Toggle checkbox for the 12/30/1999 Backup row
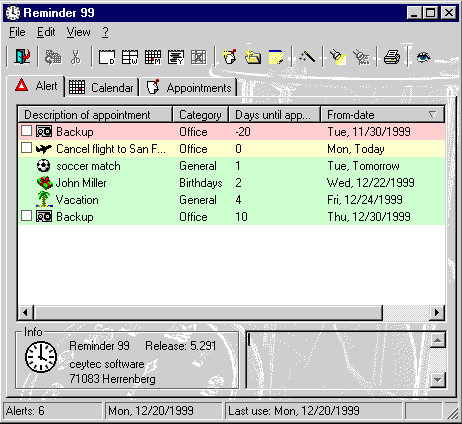Image resolution: width=462 pixels, height=424 pixels. pos(26,216)
